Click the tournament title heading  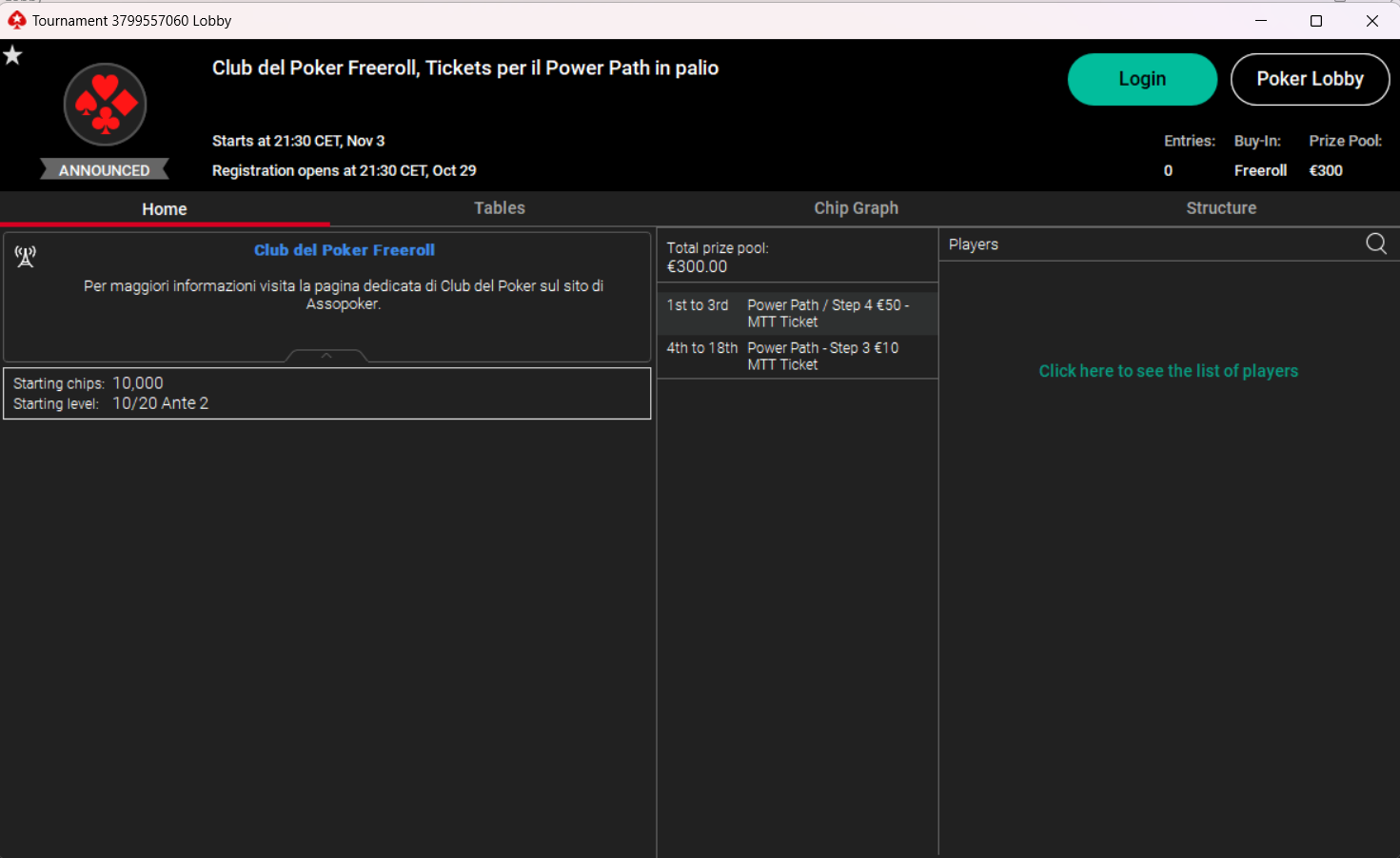[465, 68]
